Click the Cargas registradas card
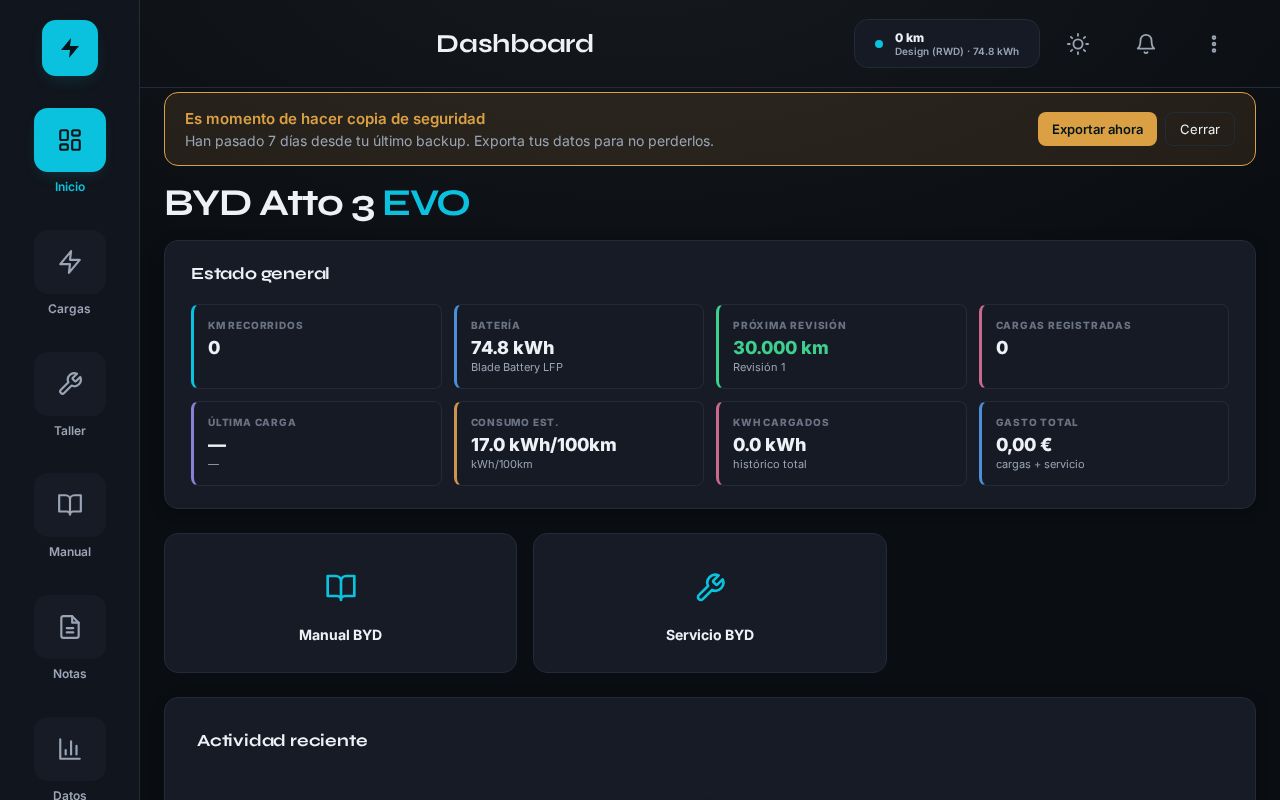The image size is (1280, 800). click(1104, 346)
